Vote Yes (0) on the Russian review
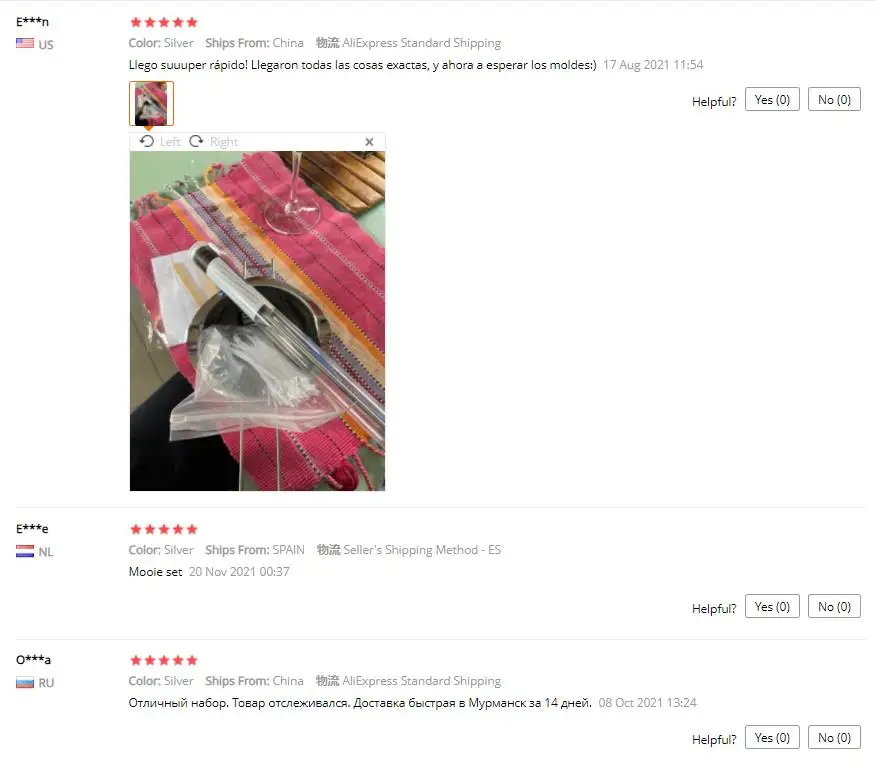 click(772, 738)
